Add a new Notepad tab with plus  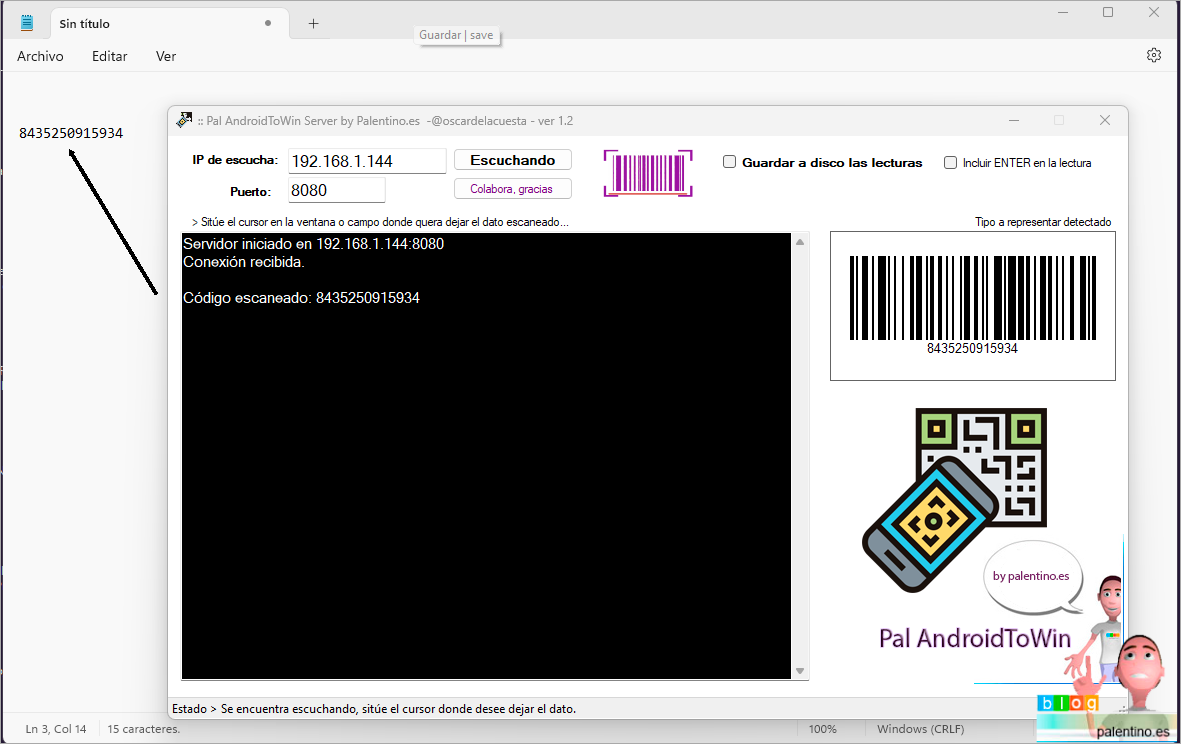[x=313, y=23]
